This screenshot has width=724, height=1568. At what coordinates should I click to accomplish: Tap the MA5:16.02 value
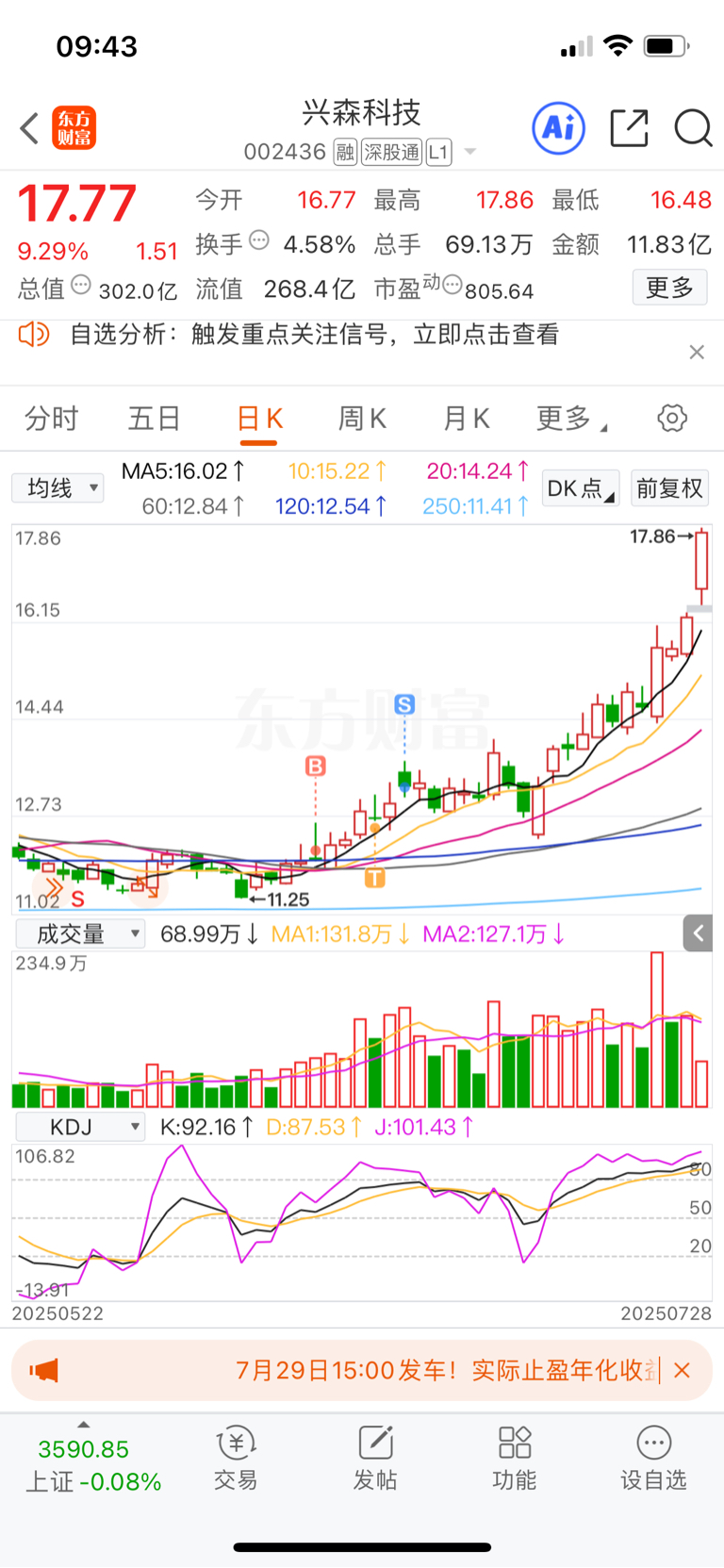(x=184, y=470)
